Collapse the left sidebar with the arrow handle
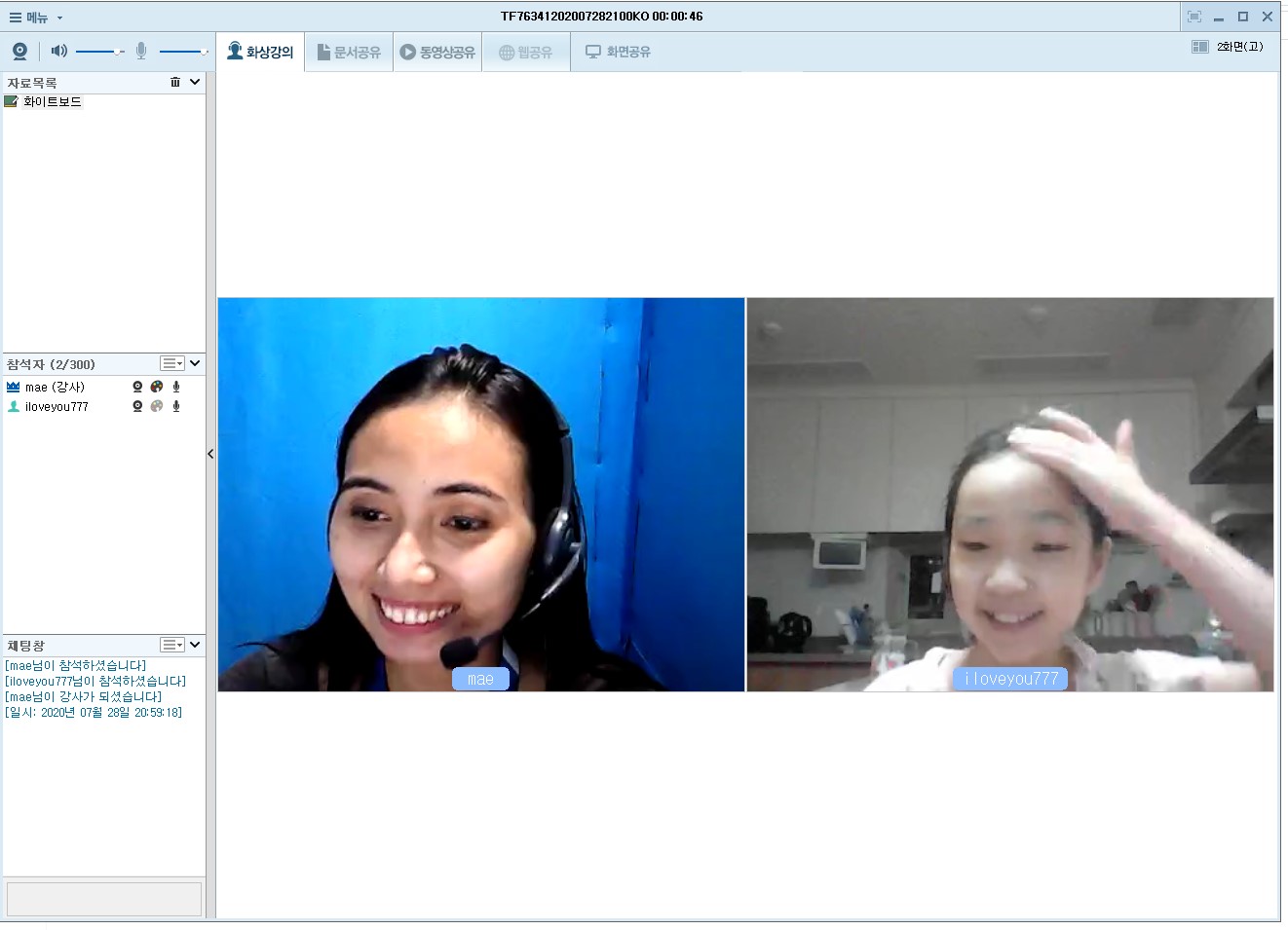The image size is (1288, 930). (x=210, y=454)
